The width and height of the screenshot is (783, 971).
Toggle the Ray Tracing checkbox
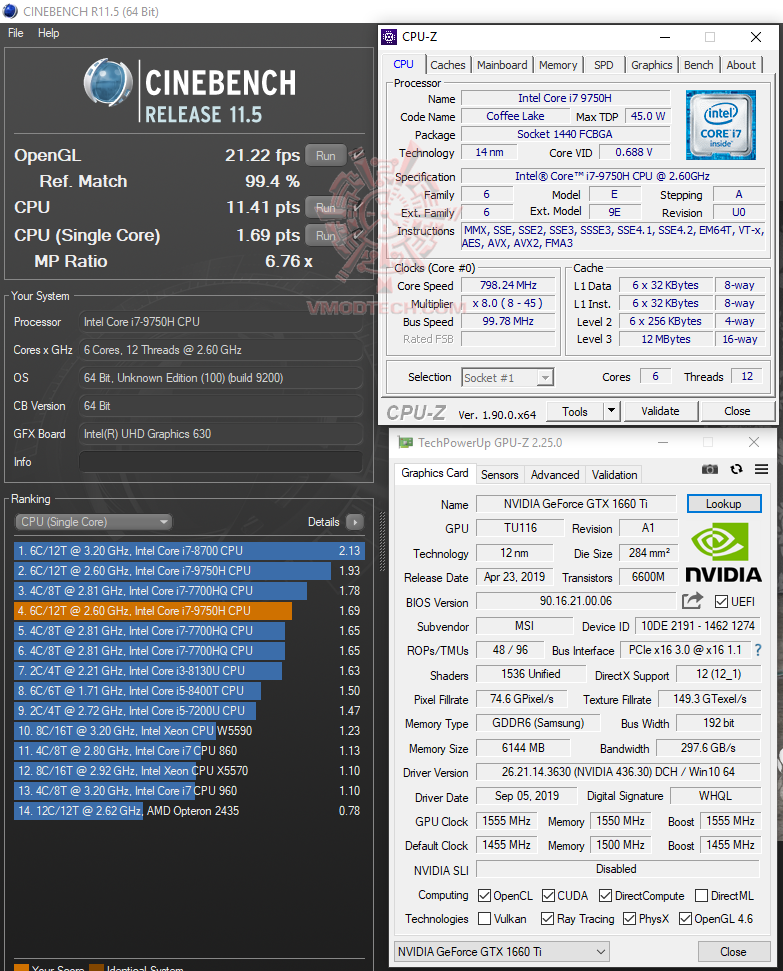[548, 918]
